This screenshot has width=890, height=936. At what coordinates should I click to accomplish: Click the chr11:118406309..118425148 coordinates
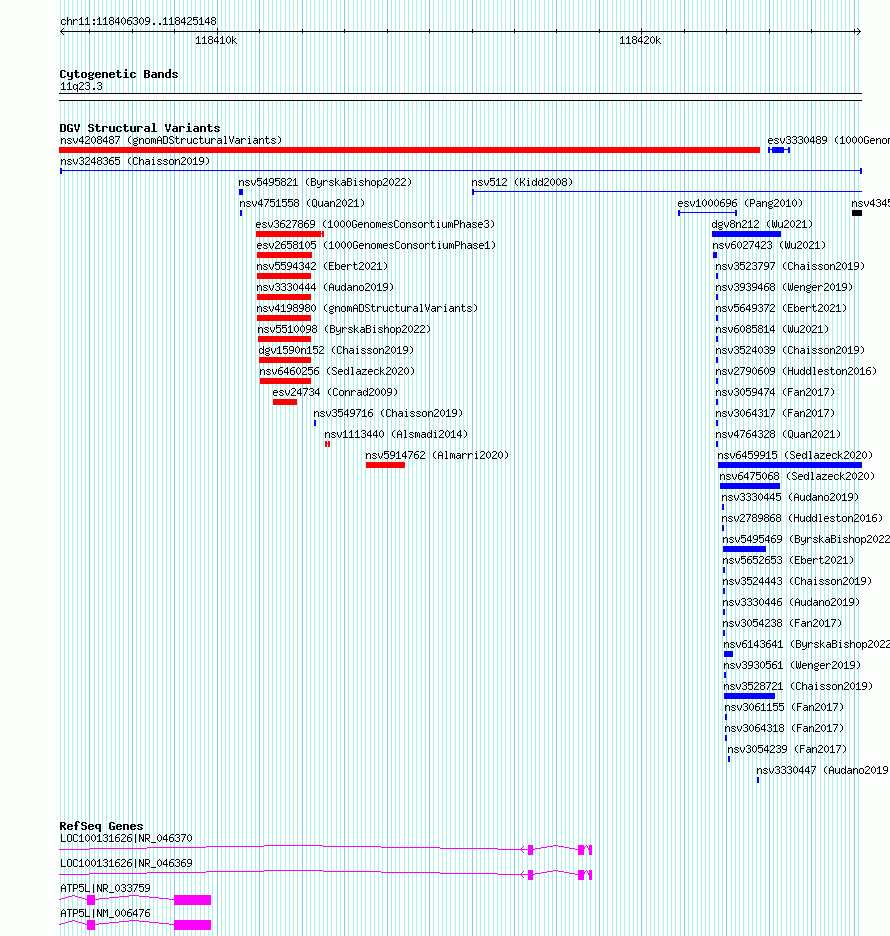pos(138,21)
